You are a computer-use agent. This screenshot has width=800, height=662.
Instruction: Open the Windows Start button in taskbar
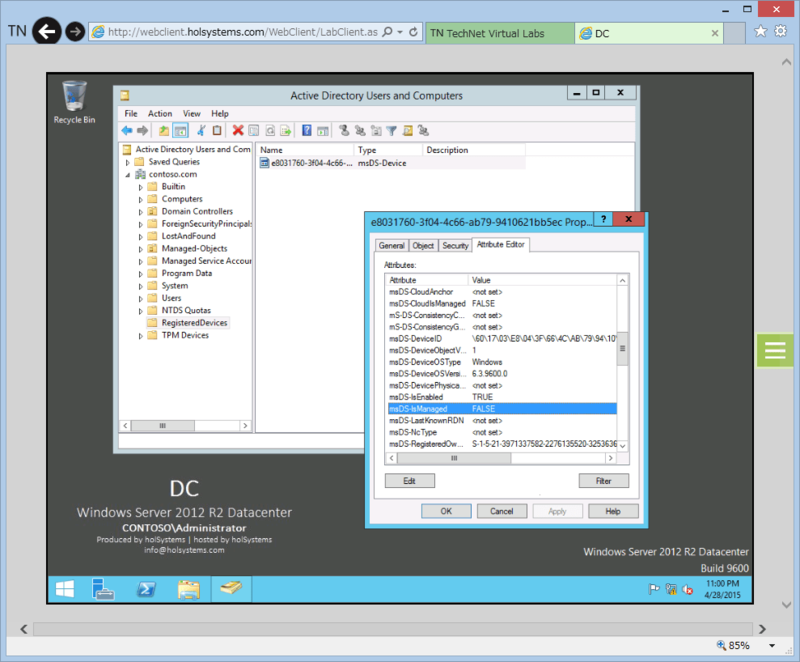[65, 589]
